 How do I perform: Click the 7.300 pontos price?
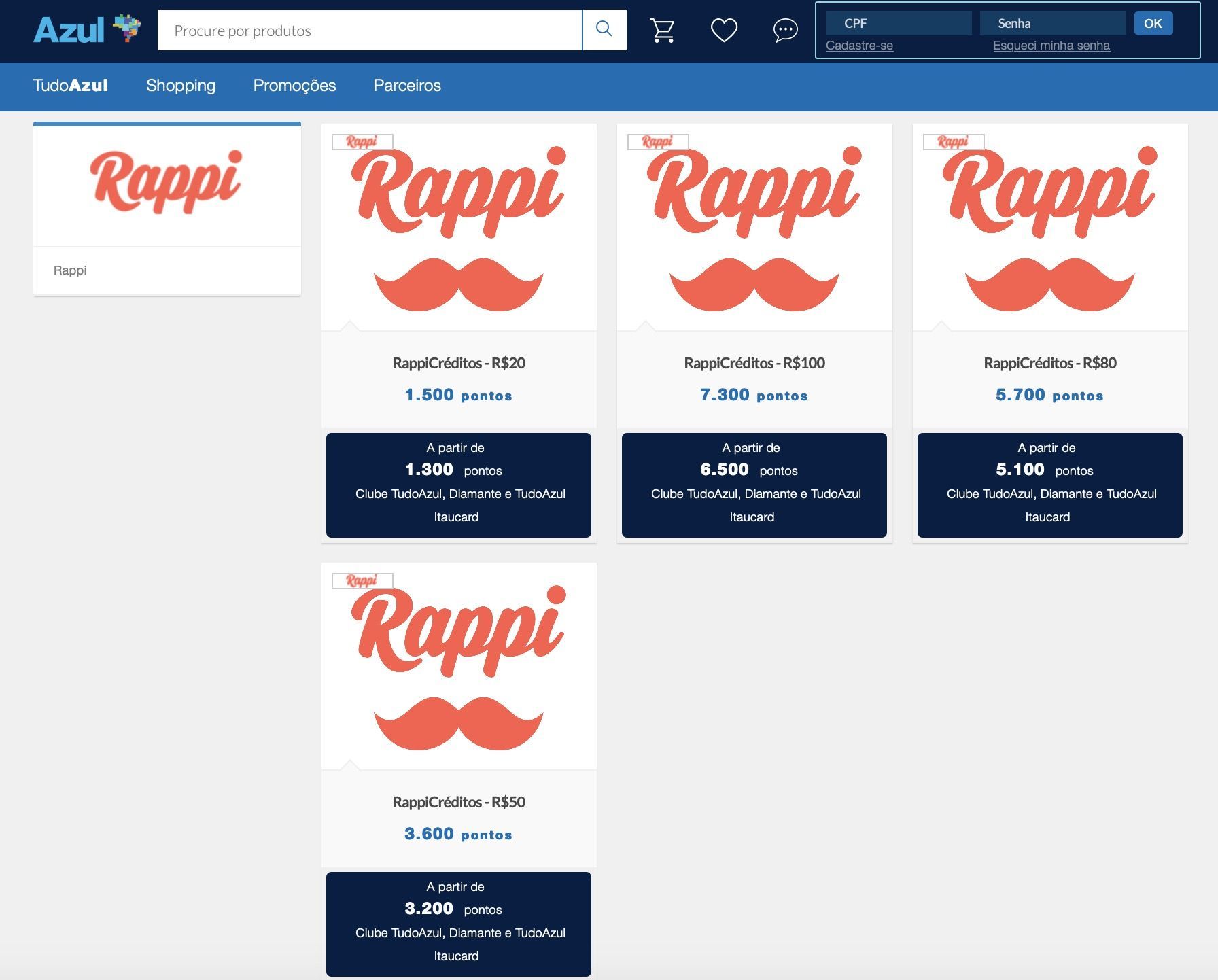click(x=754, y=395)
